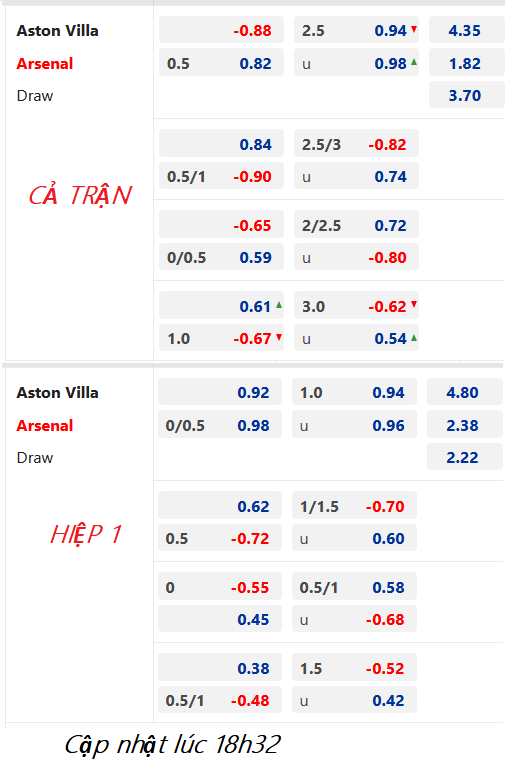Pick Arsenal 0.5 handicap at 0.82
Screen dimensions: 505x763
point(221,63)
